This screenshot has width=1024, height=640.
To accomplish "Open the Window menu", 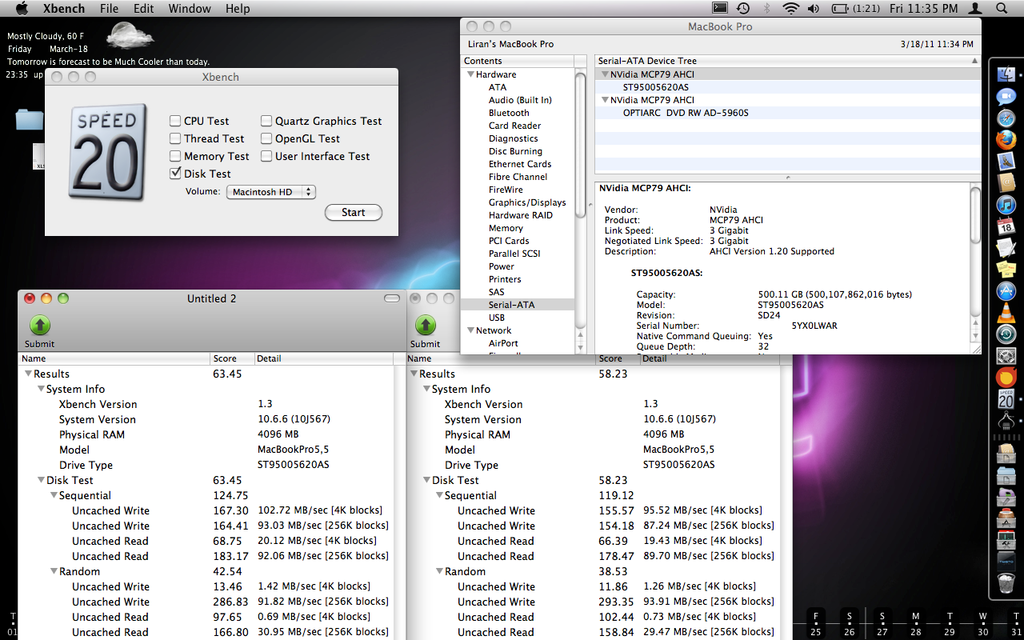I will pyautogui.click(x=189, y=8).
